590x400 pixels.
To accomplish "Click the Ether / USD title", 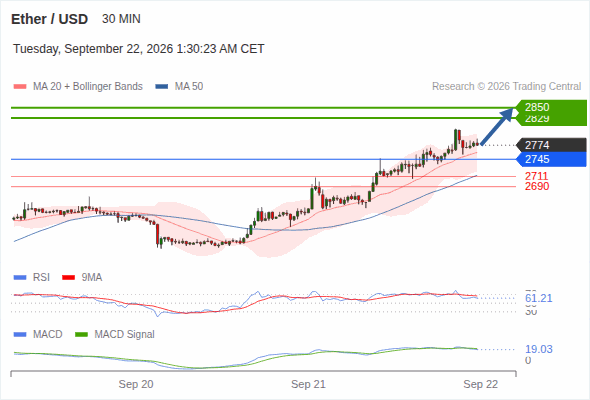I will 49,19.
